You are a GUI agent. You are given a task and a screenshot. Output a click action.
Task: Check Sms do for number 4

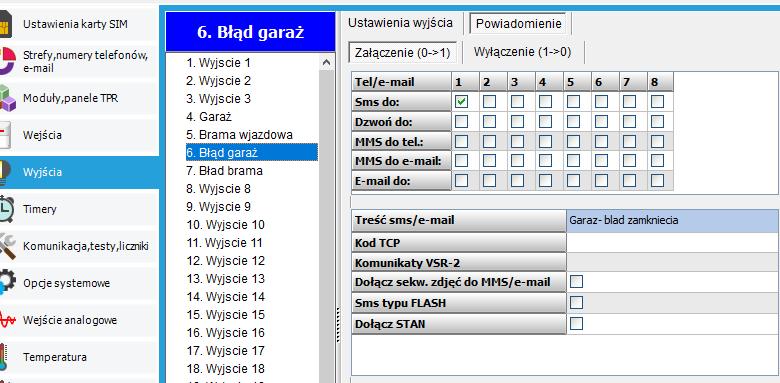pos(545,101)
